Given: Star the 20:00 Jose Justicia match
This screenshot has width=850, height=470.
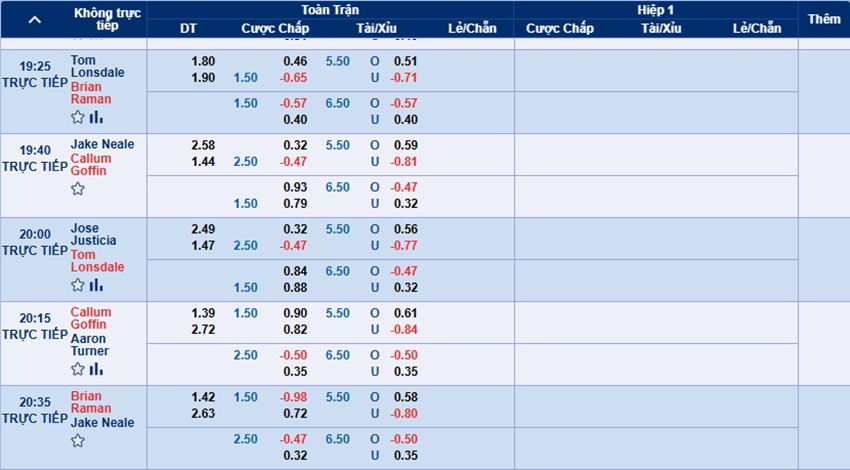Looking at the screenshot, I should [x=78, y=285].
